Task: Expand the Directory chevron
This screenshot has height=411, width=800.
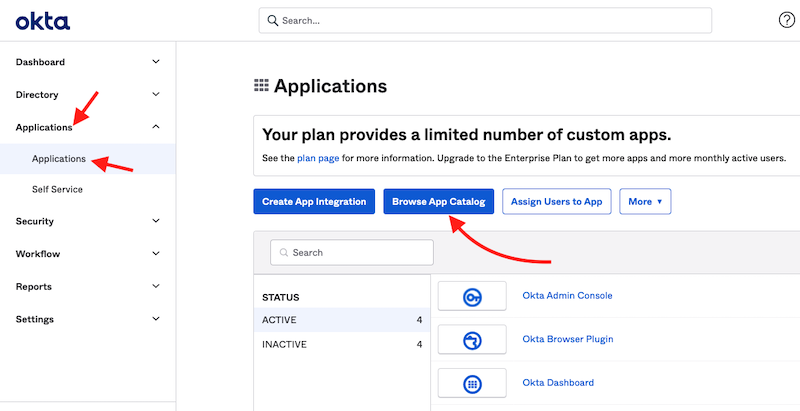Action: pos(156,94)
